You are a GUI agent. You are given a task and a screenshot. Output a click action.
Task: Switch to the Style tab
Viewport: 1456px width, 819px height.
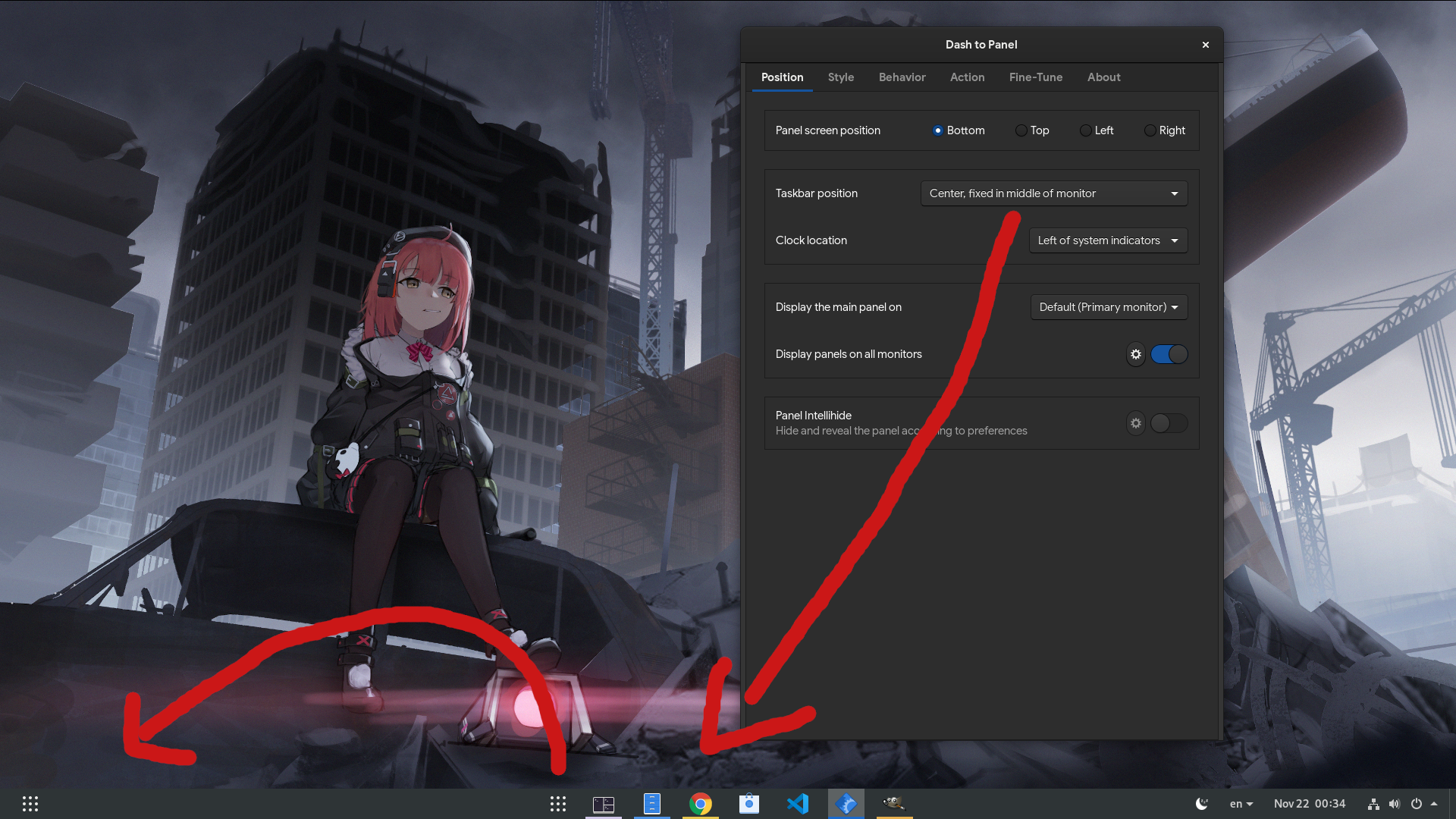(841, 77)
